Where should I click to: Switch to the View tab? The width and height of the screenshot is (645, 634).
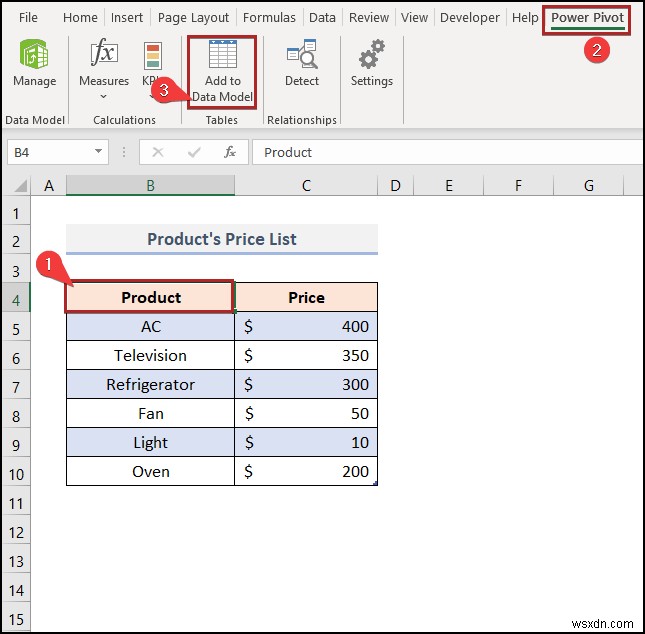tap(414, 18)
